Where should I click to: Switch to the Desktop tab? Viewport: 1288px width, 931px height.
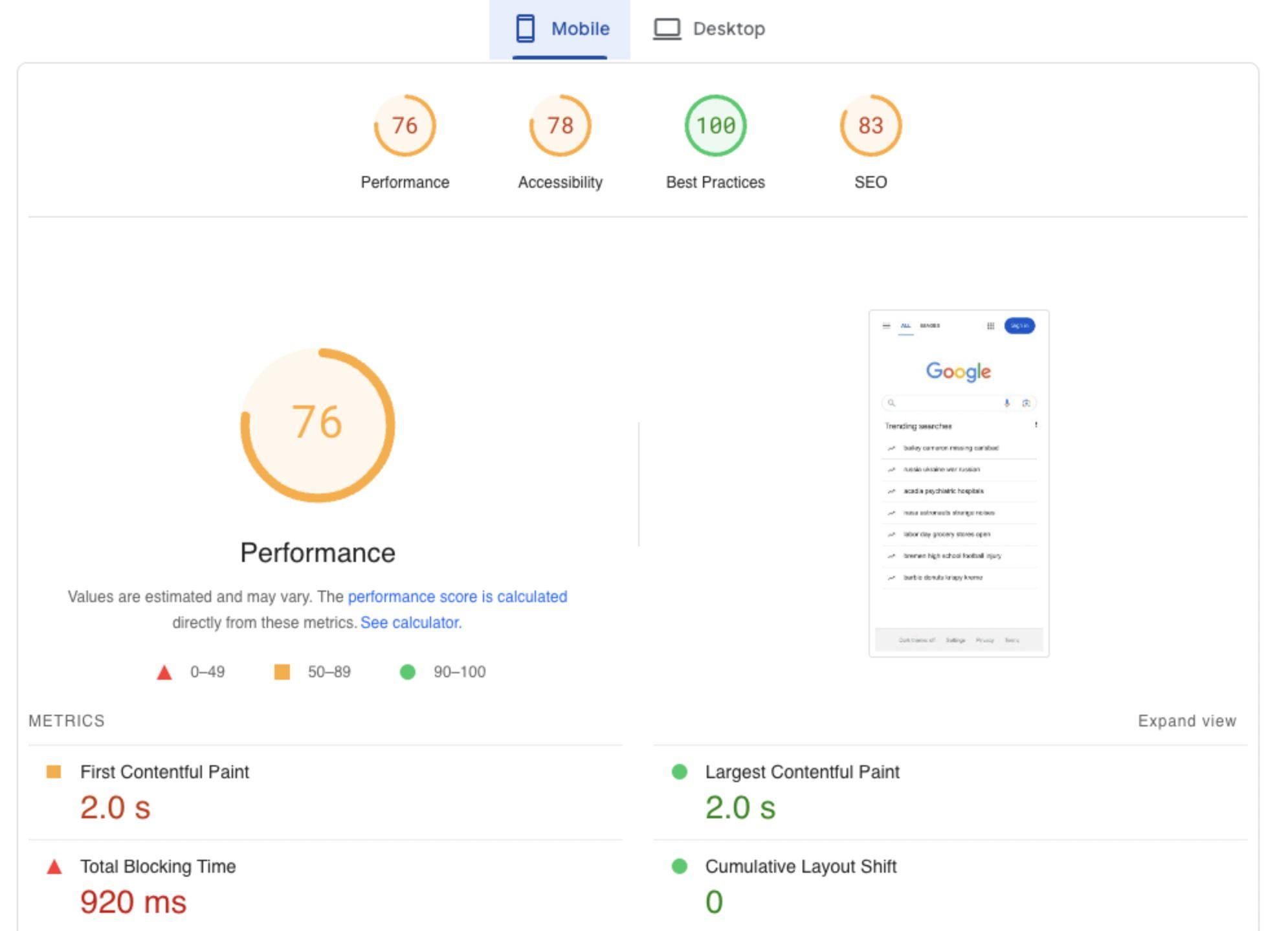point(709,29)
